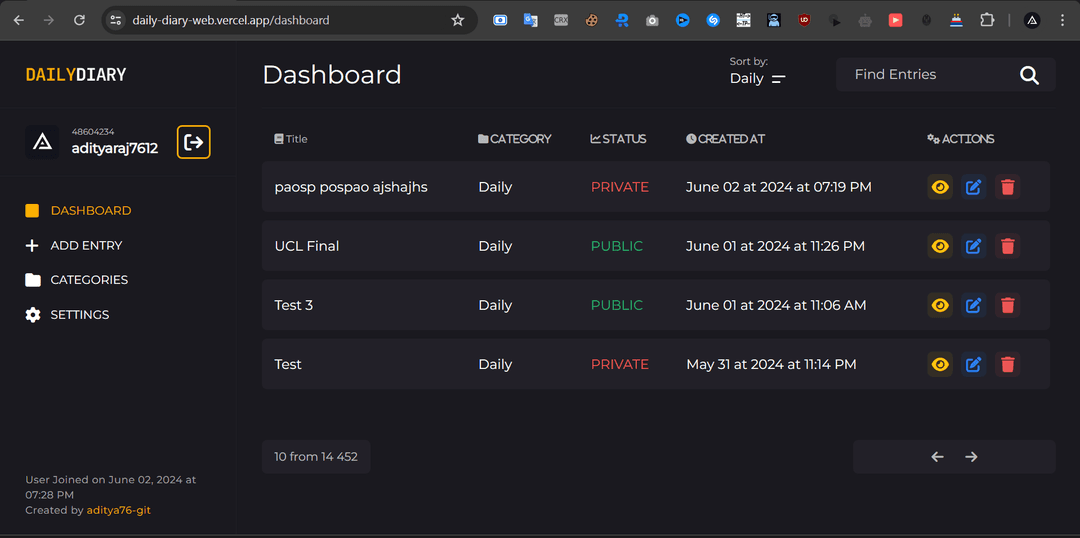Viewport: 1080px width, 538px height.
Task: Open Settings in the sidebar
Action: click(x=80, y=315)
